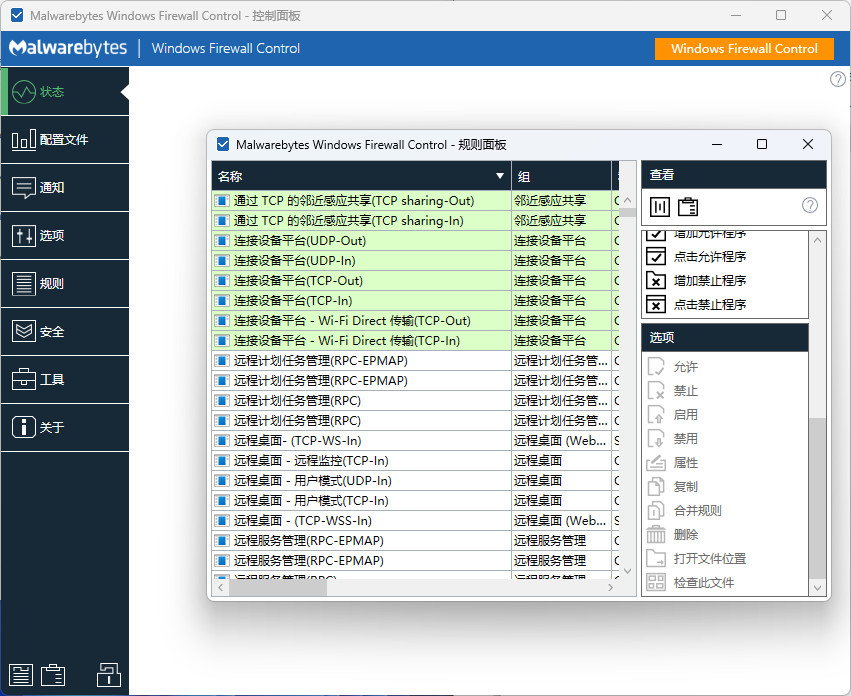Click the Malwarebytes logo in header

68,48
